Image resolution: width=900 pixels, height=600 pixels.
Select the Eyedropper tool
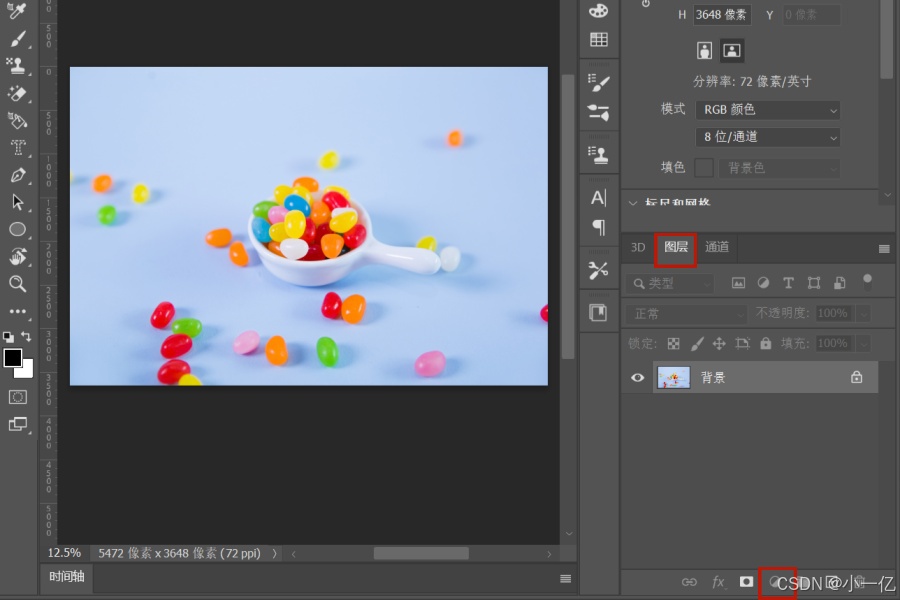[17, 11]
